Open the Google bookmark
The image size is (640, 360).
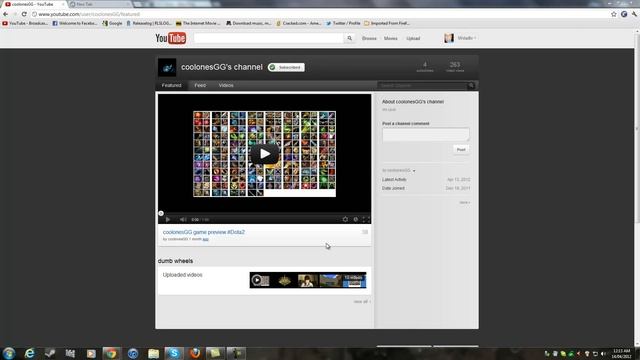112,23
